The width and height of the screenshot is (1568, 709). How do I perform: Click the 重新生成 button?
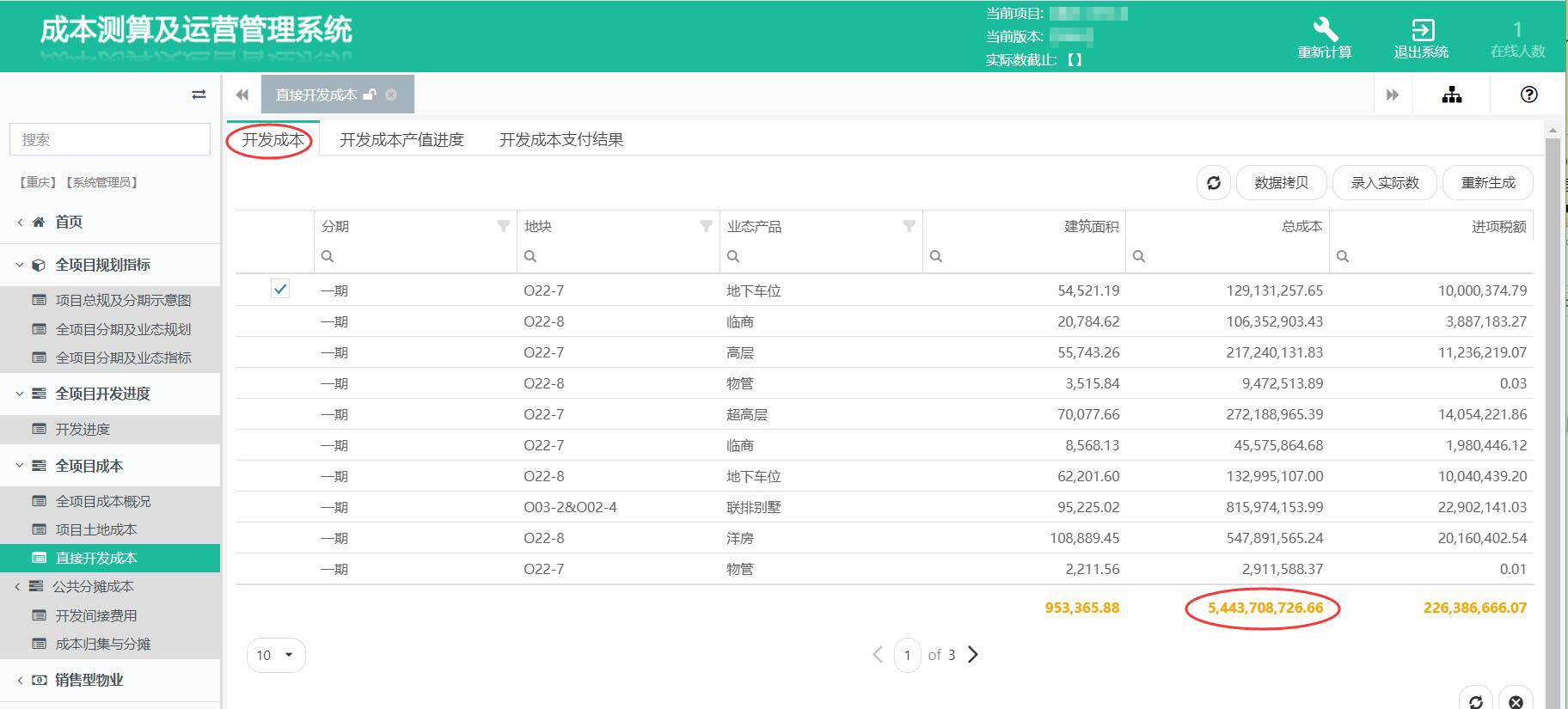(x=1487, y=183)
